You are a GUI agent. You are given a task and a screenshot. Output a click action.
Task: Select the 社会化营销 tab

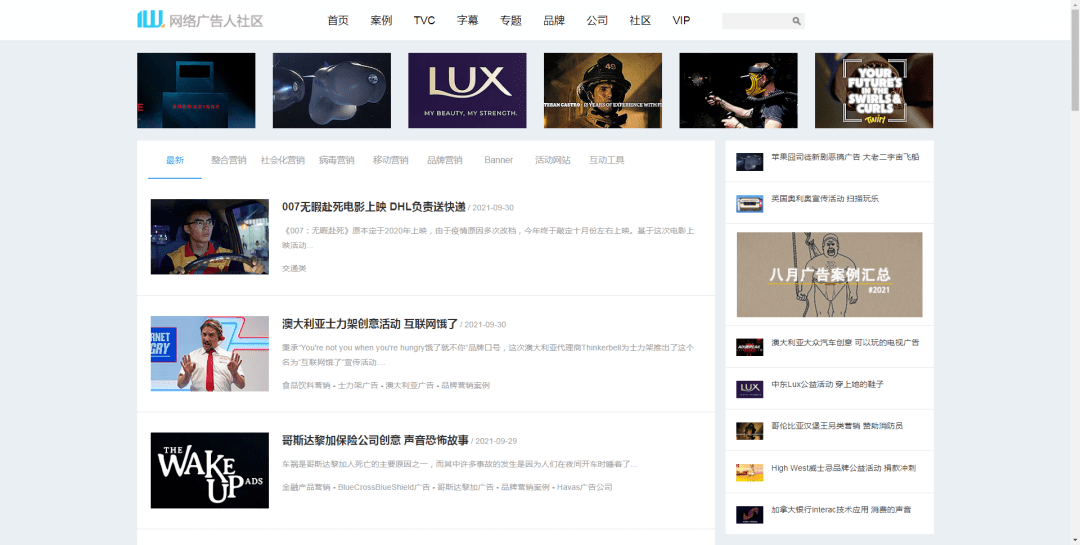tap(282, 160)
